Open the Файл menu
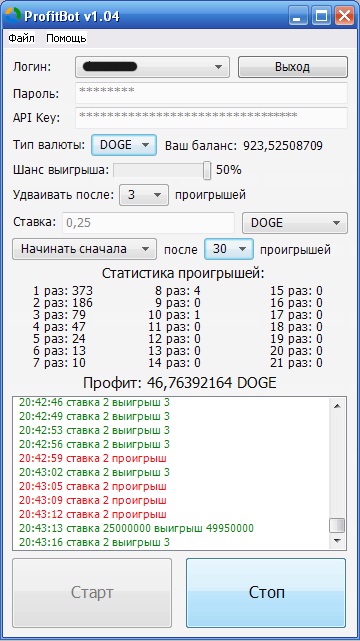The width and height of the screenshot is (360, 641). (22, 38)
